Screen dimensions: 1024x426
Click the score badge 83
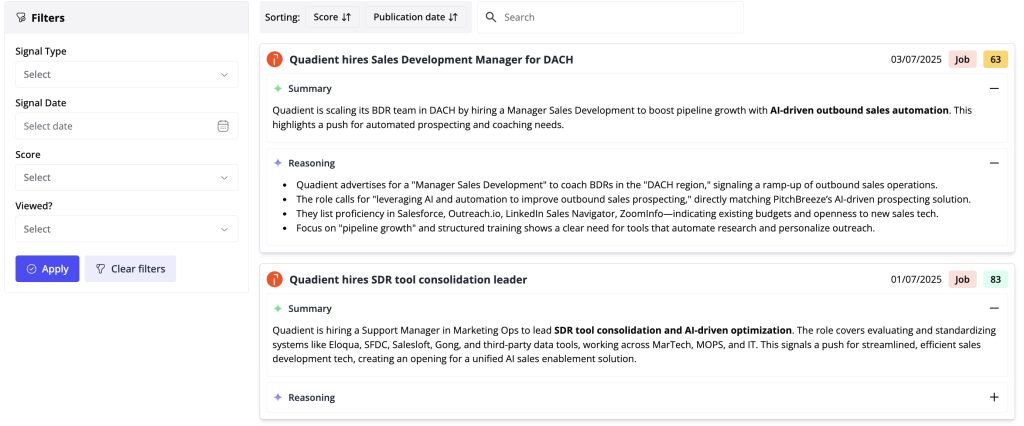click(995, 280)
